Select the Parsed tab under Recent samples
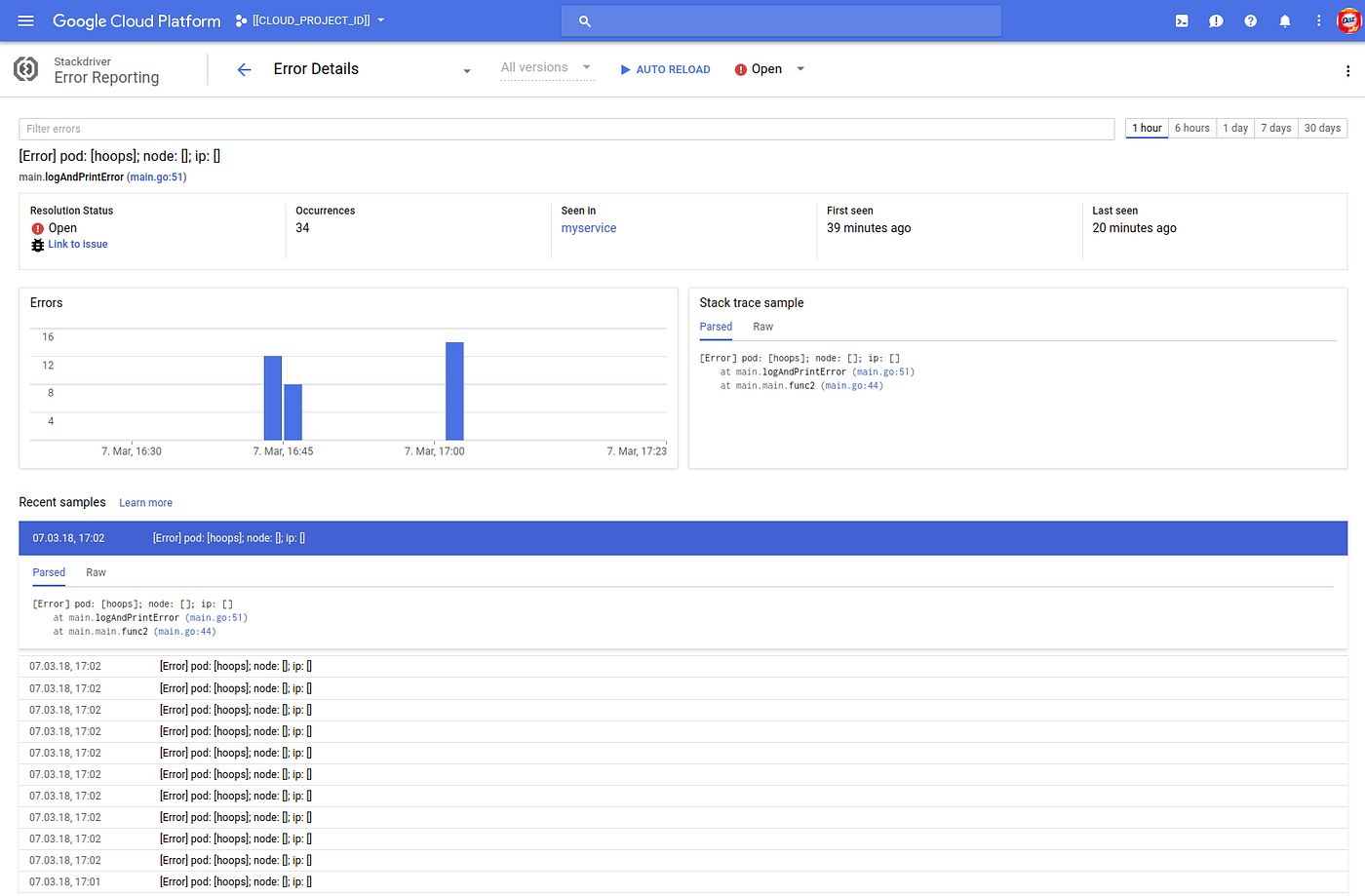Screen dimensions: 1365x896 pyautogui.click(x=49, y=572)
